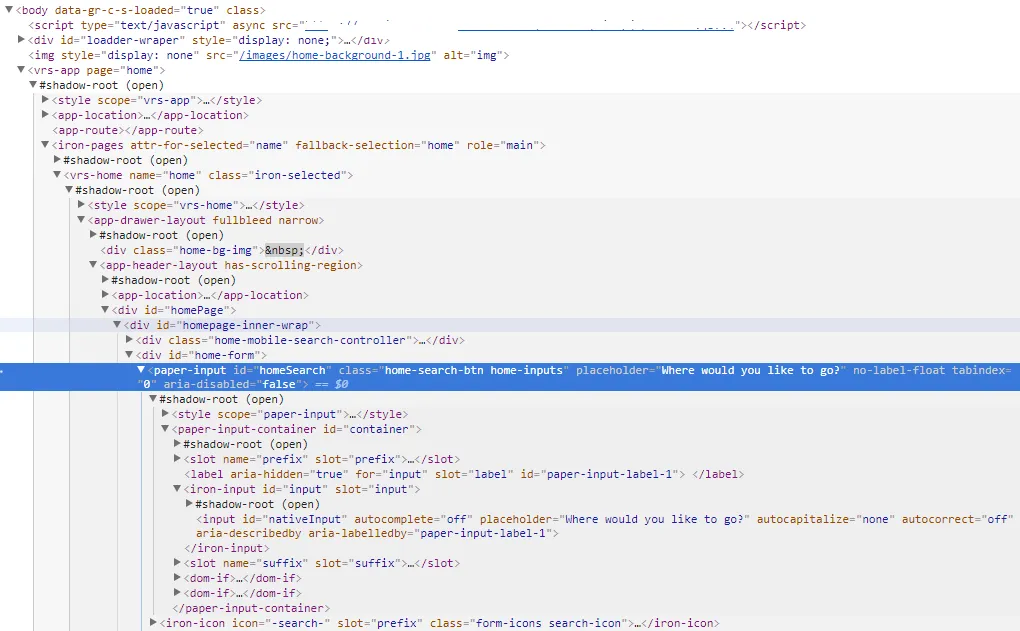Expand the style scope="vrs-app" node arrow

[x=45, y=100]
